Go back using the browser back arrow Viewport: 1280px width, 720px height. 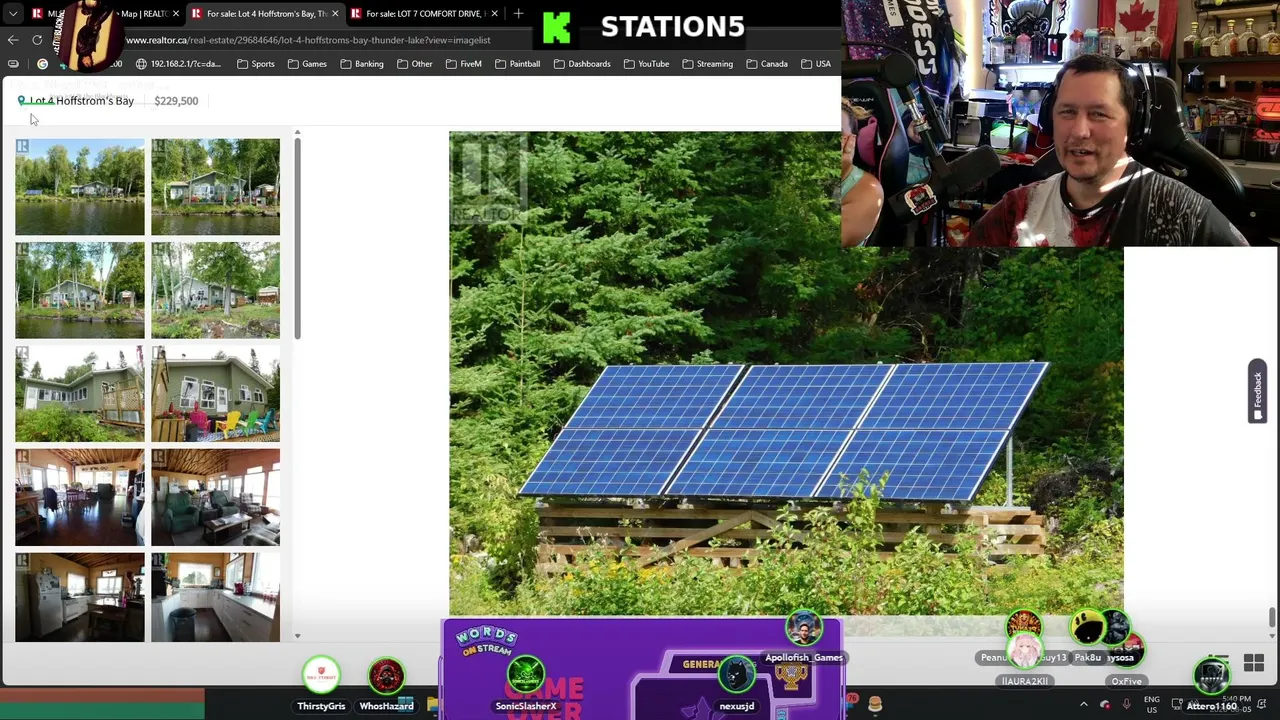tap(13, 40)
